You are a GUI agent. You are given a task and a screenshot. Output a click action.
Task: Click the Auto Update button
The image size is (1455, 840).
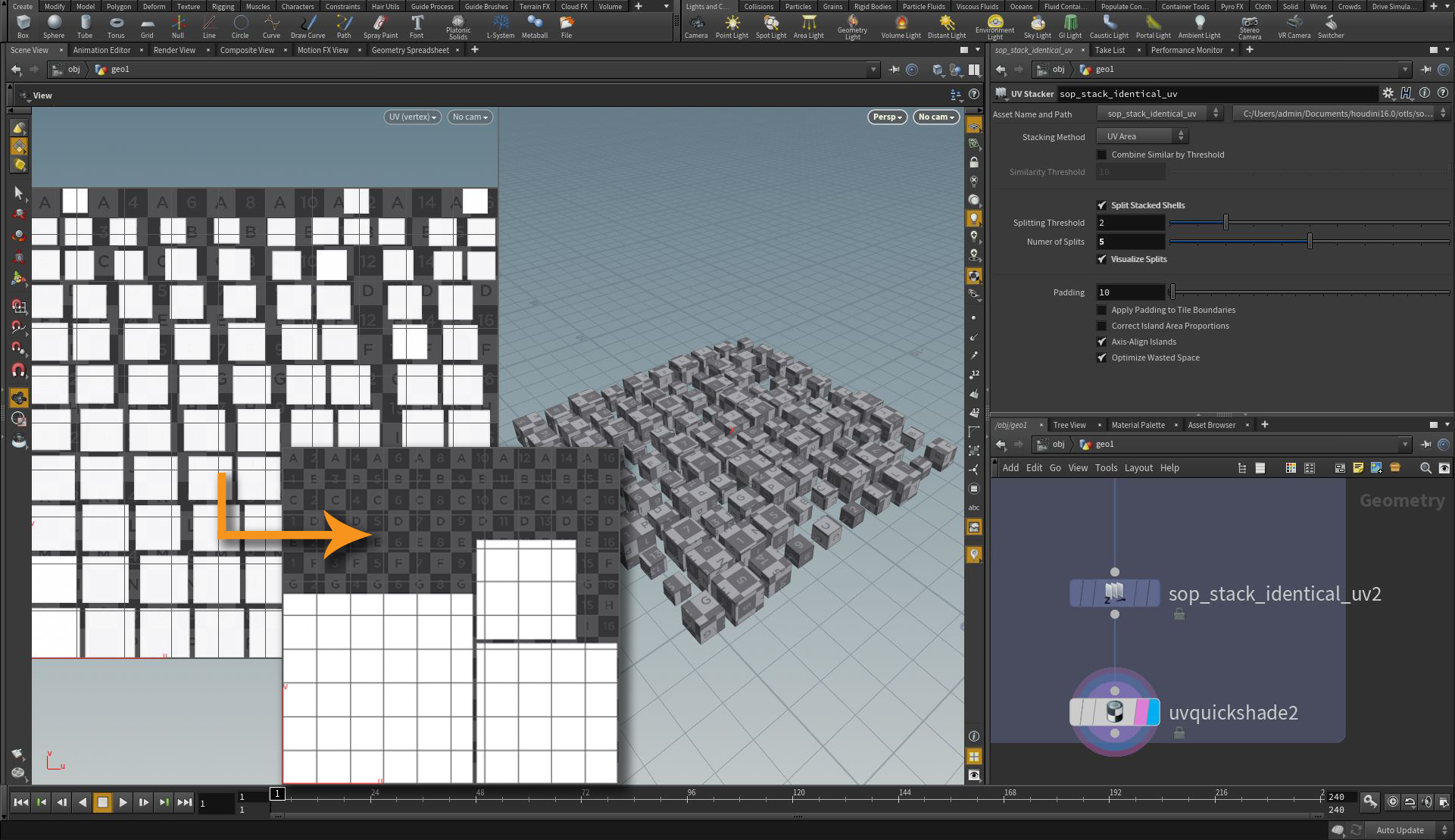coord(1399,830)
